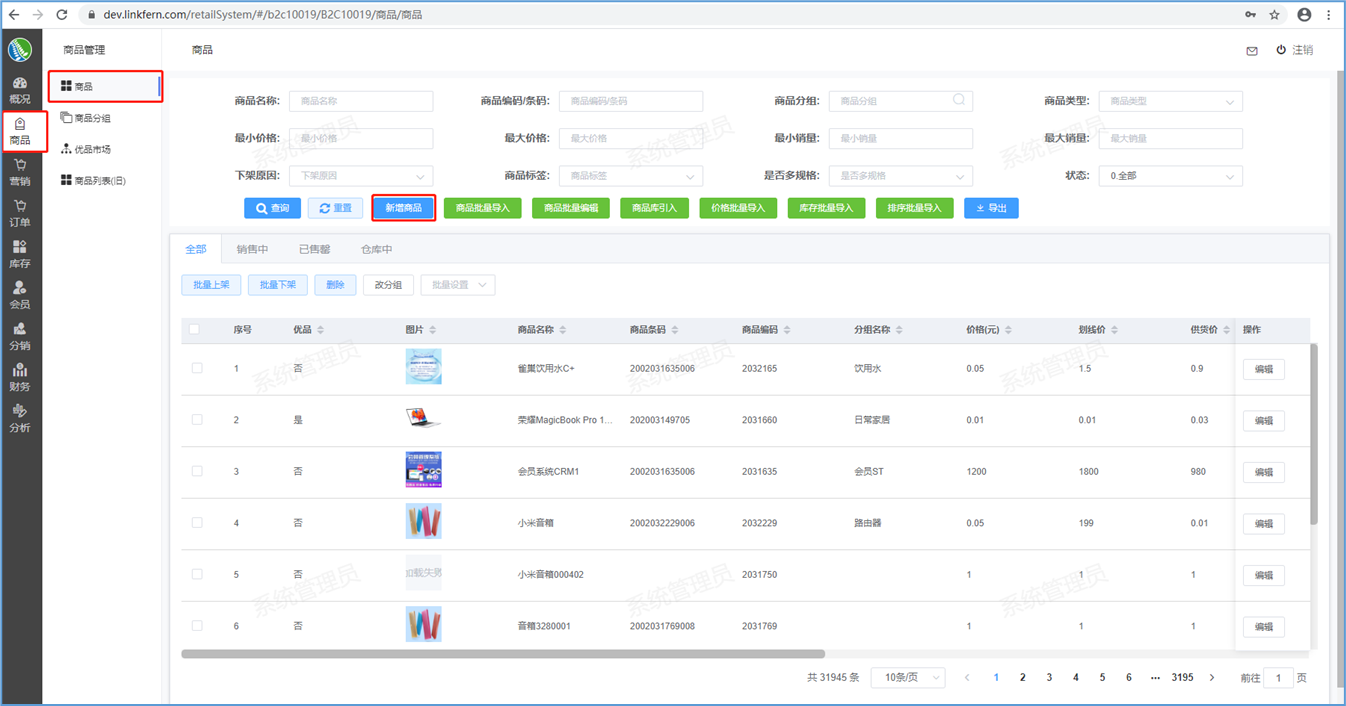Image resolution: width=1346 pixels, height=706 pixels.
Task: Open the 10条/页 page size dropdown
Action: click(x=907, y=677)
